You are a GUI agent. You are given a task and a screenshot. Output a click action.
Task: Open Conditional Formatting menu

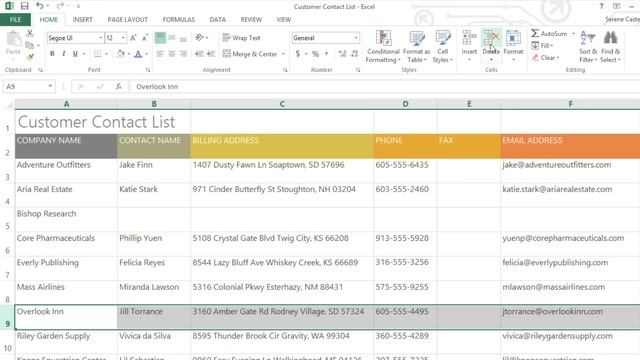(x=383, y=47)
